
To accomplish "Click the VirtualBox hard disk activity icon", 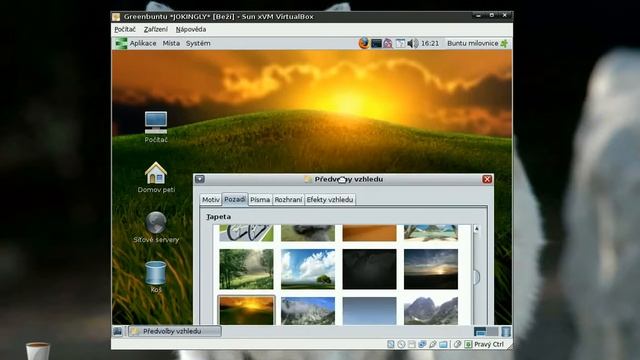I will pyautogui.click(x=391, y=344).
